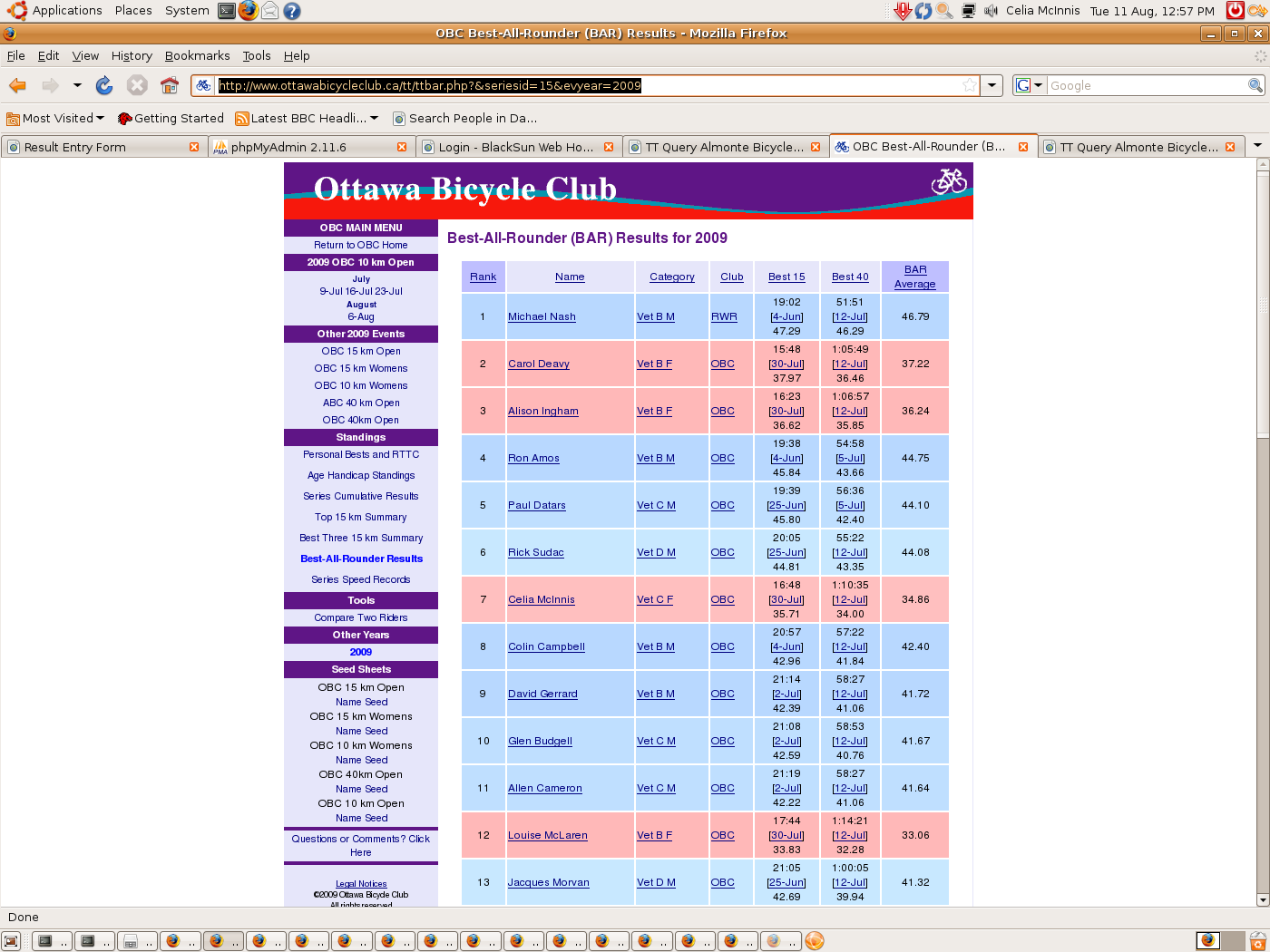The image size is (1270, 952).
Task: Click the vertical scrollbar down arrow
Action: (x=1262, y=899)
